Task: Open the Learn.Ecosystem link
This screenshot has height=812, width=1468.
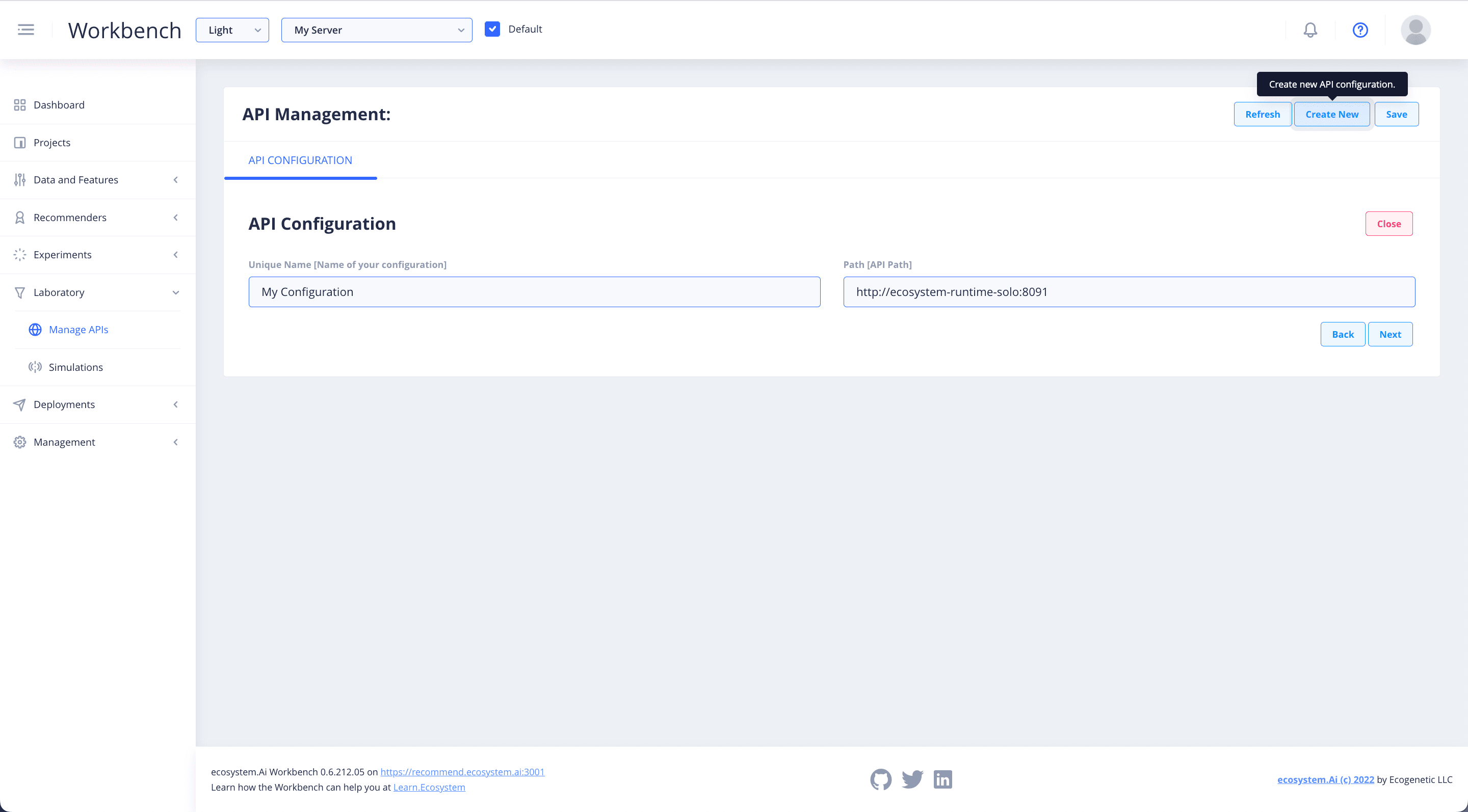Action: (429, 787)
